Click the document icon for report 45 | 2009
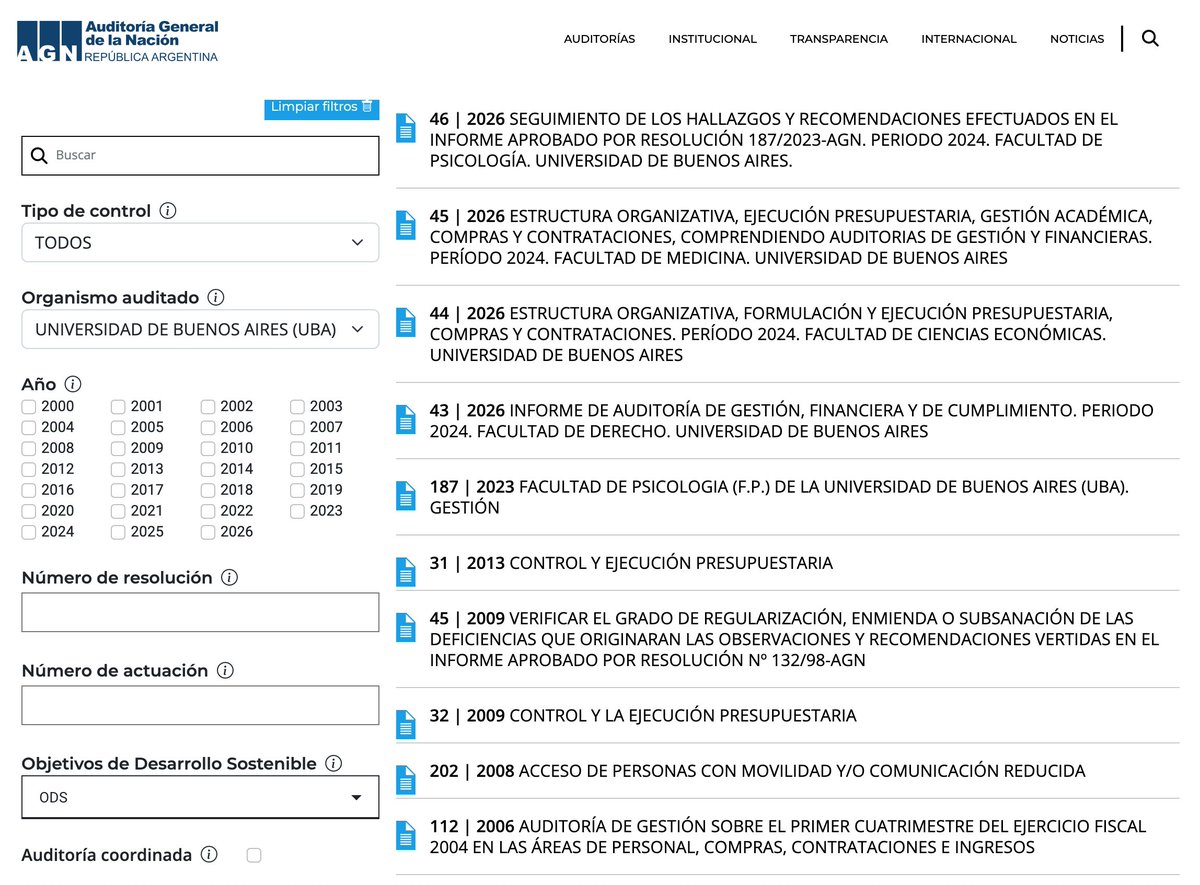The width and height of the screenshot is (1200, 885). (406, 627)
